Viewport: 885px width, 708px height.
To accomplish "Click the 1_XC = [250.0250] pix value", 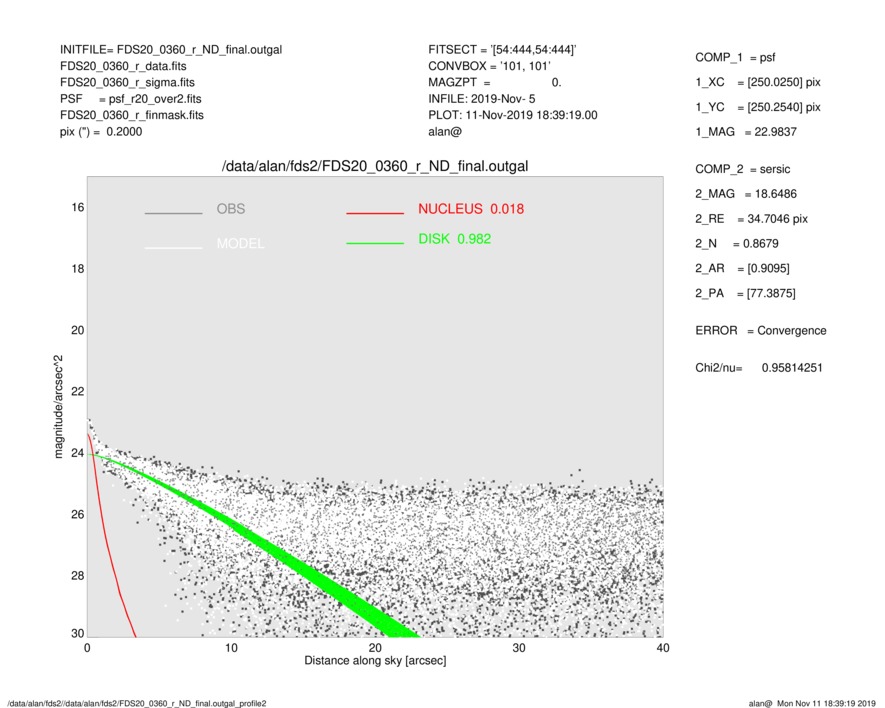I will click(757, 82).
